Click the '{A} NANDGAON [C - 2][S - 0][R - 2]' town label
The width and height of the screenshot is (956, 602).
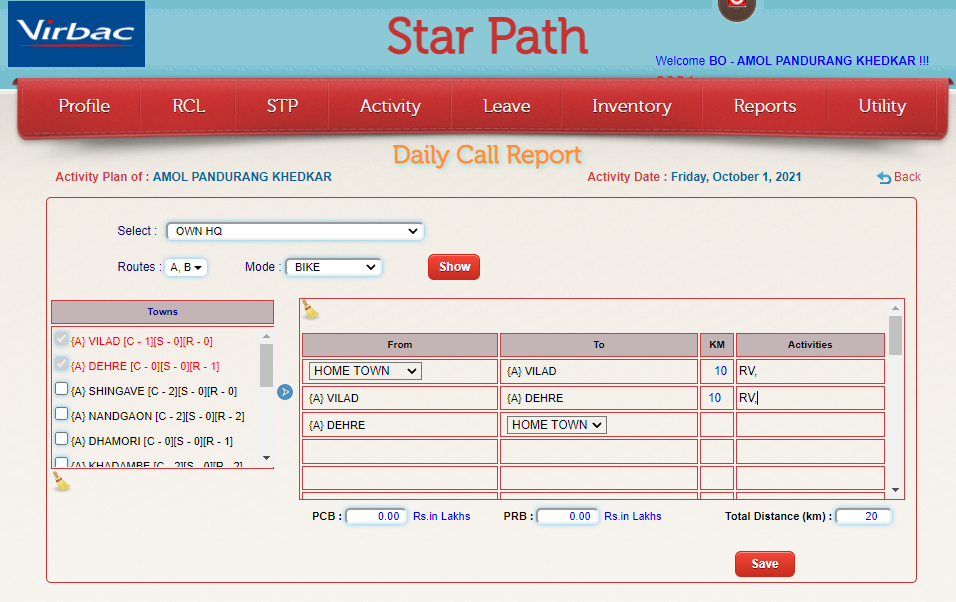(x=157, y=416)
